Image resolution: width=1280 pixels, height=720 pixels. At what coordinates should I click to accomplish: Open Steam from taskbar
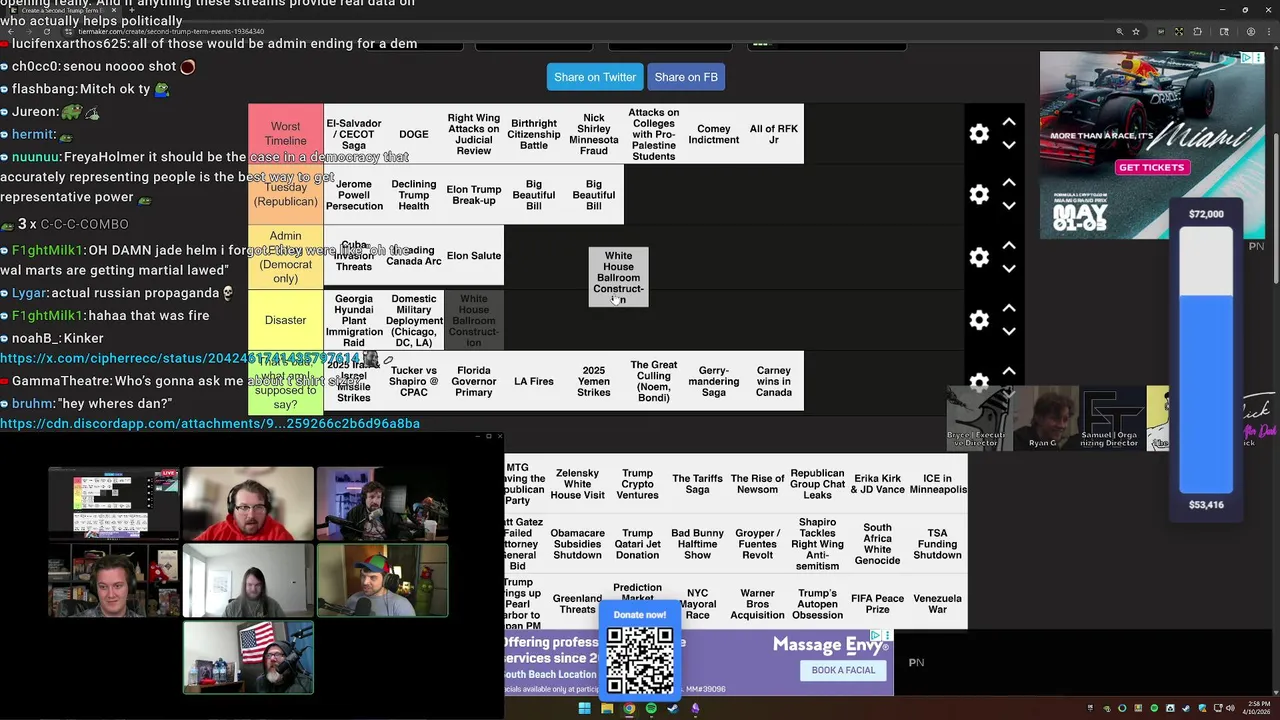point(673,709)
